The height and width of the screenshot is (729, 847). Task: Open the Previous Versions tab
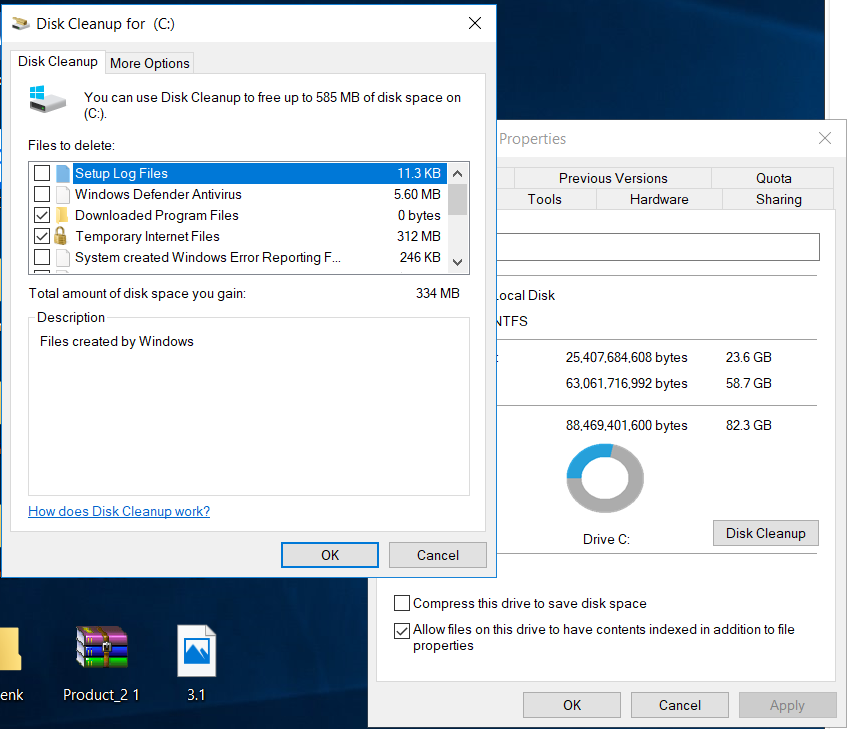tap(612, 178)
